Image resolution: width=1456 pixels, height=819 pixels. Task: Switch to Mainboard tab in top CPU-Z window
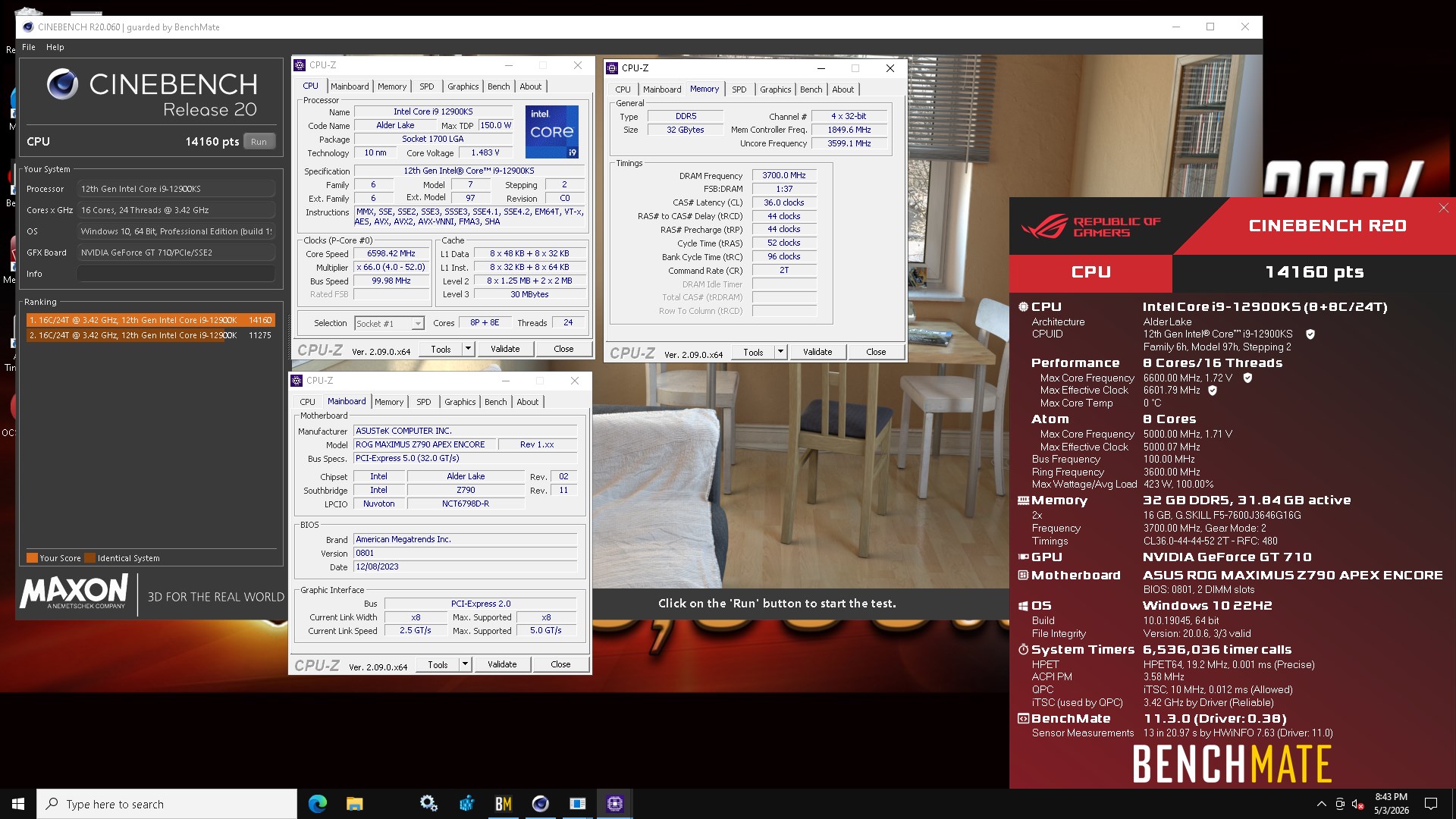350,86
